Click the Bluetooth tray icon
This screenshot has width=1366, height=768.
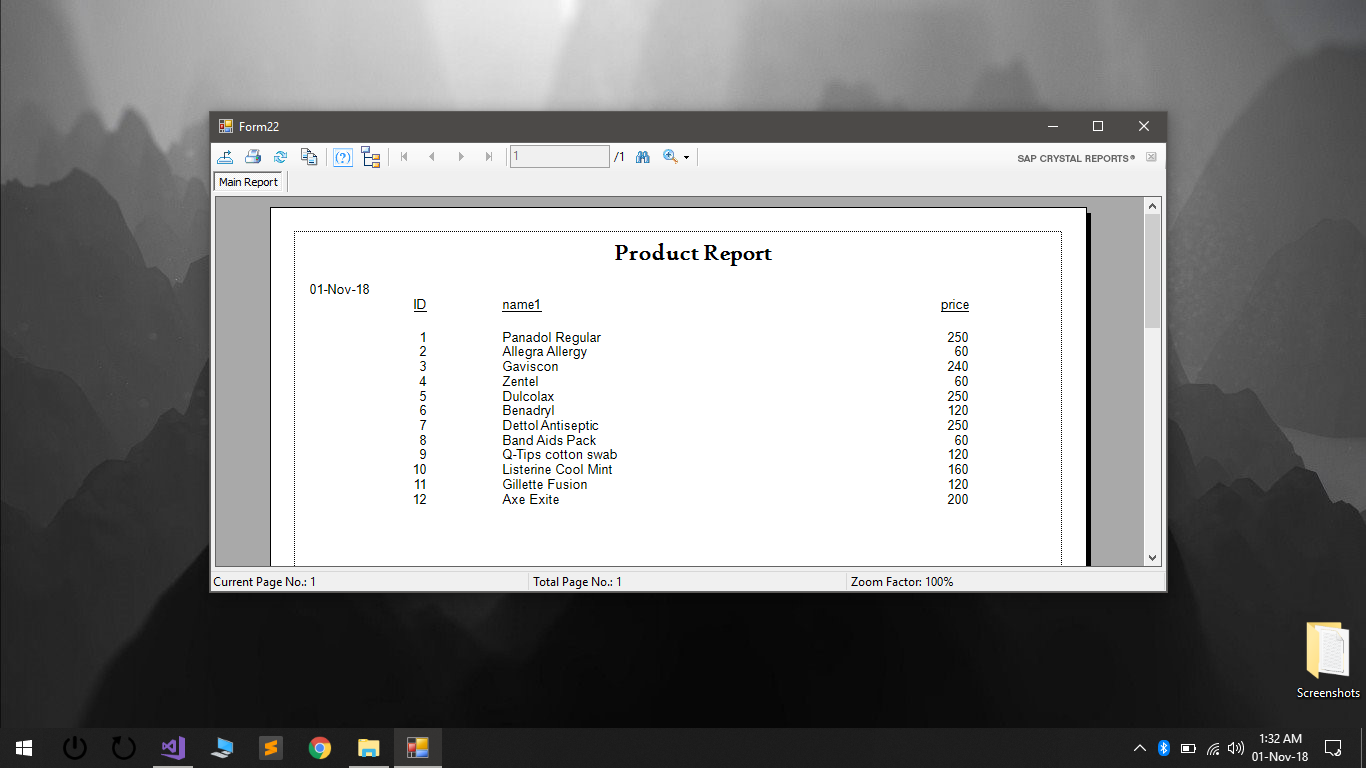tap(1164, 748)
